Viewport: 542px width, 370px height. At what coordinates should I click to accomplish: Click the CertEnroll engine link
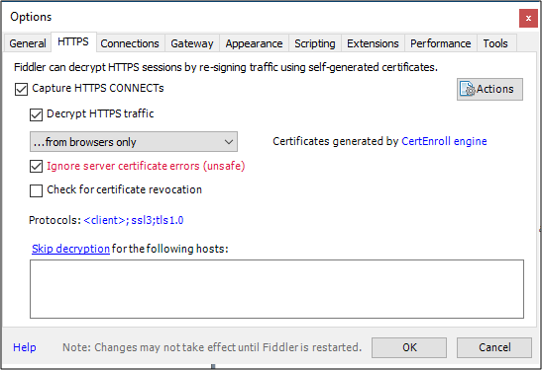click(444, 141)
